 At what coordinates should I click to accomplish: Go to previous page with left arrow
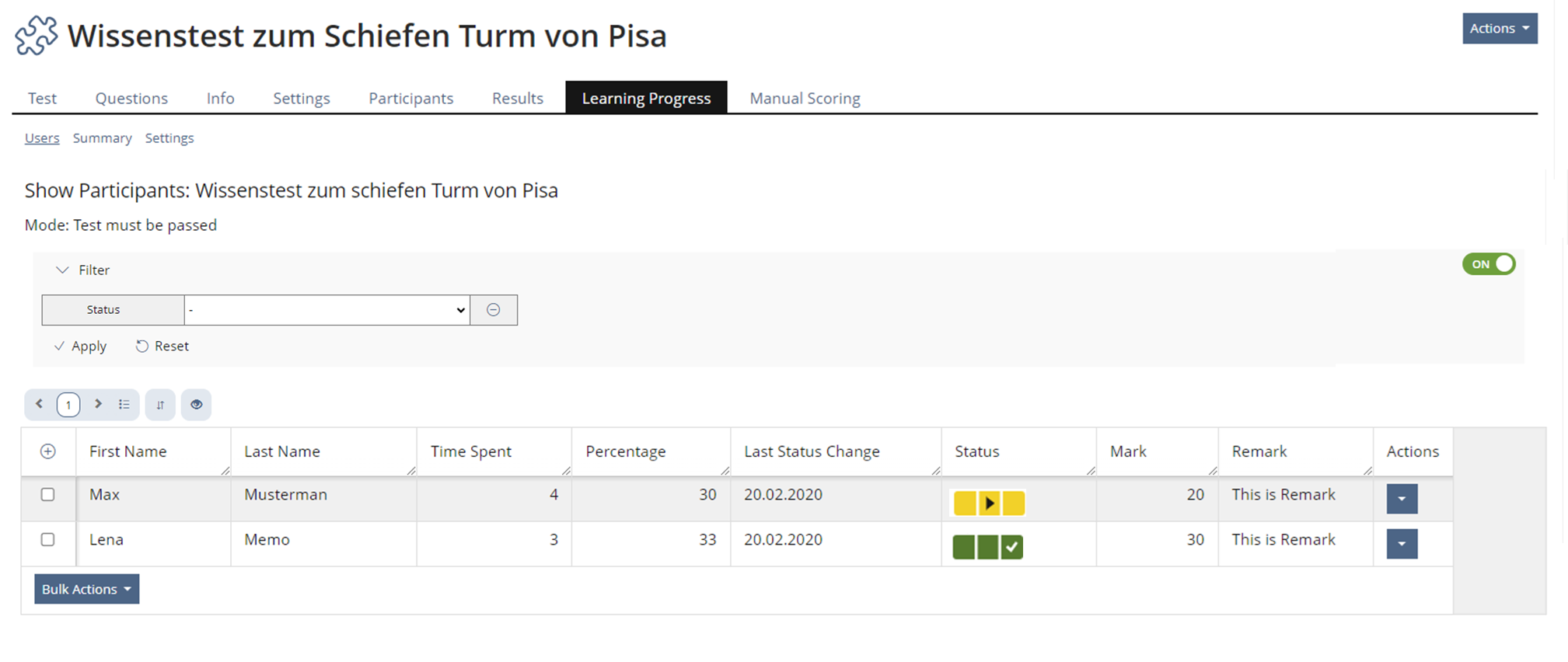tap(39, 404)
